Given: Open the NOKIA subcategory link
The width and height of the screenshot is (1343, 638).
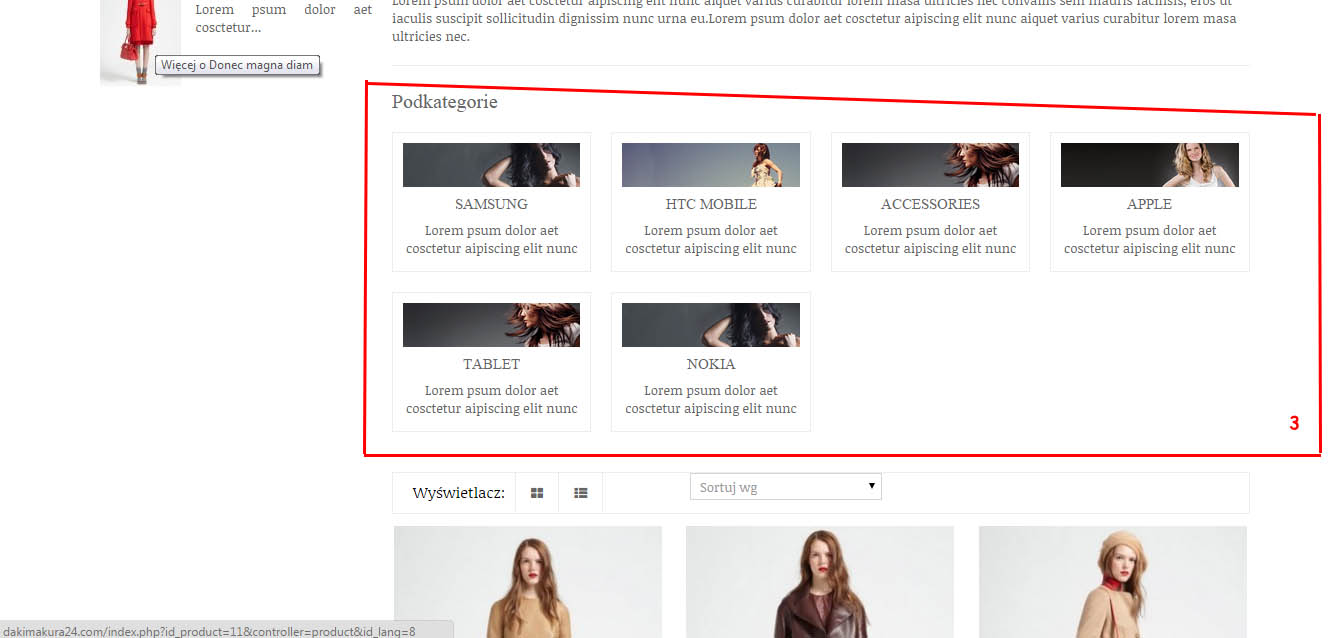Looking at the screenshot, I should [711, 364].
